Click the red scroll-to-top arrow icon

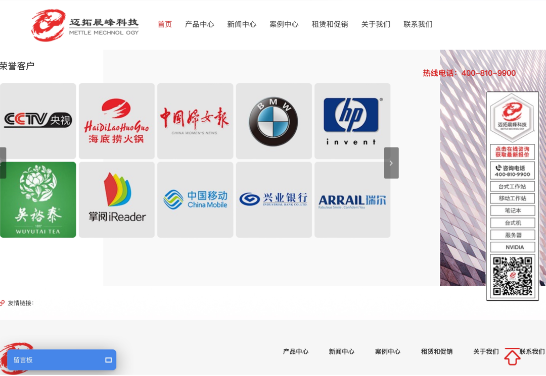[512, 357]
